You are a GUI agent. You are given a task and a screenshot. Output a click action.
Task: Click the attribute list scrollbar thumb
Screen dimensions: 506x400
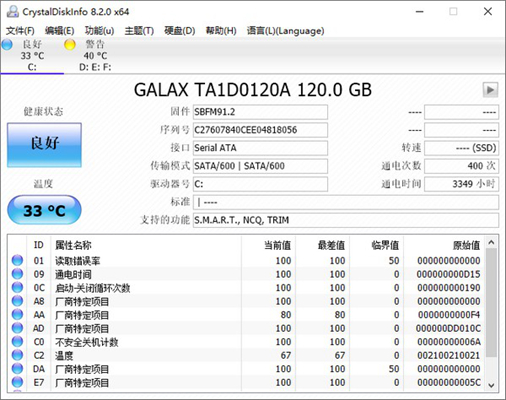[491, 303]
